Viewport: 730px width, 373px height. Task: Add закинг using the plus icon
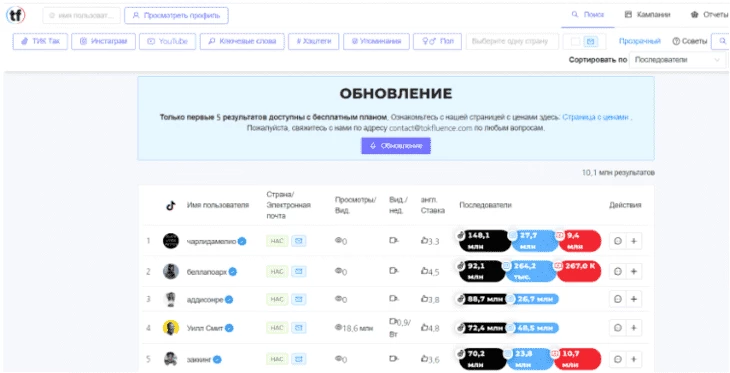[x=634, y=359]
